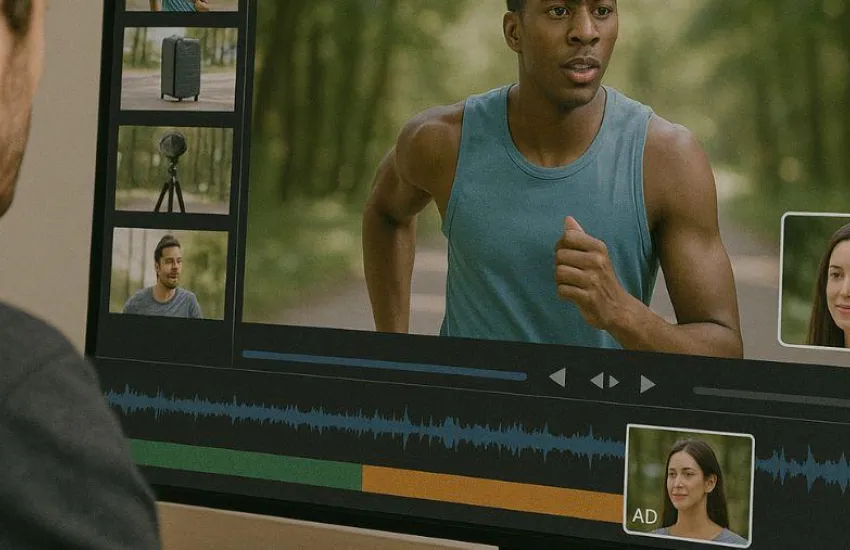
Task: Click the "AD" label on the thumbnail
Action: [645, 516]
